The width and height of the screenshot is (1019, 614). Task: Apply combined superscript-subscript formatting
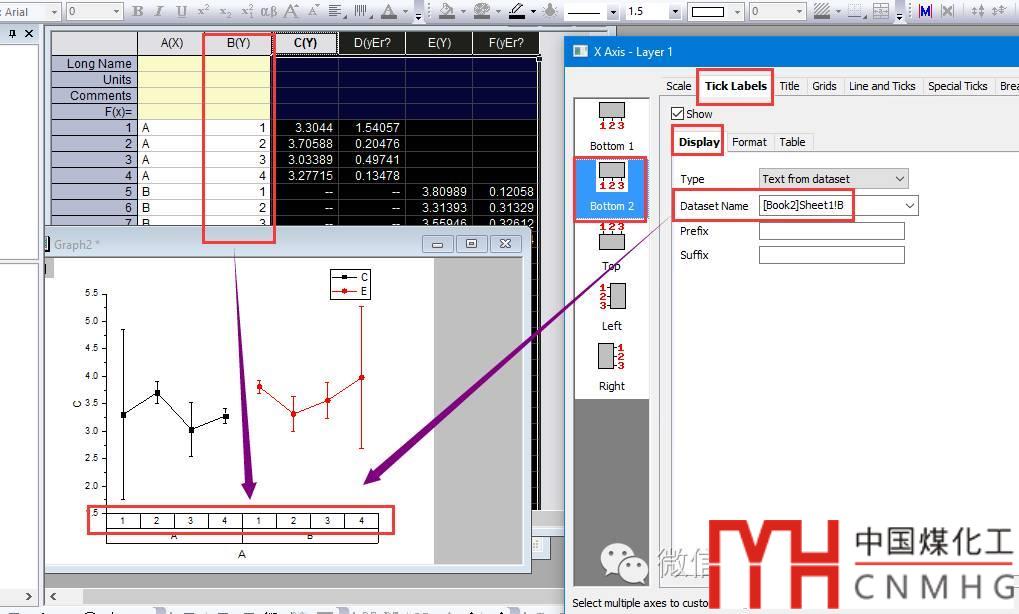(x=247, y=11)
